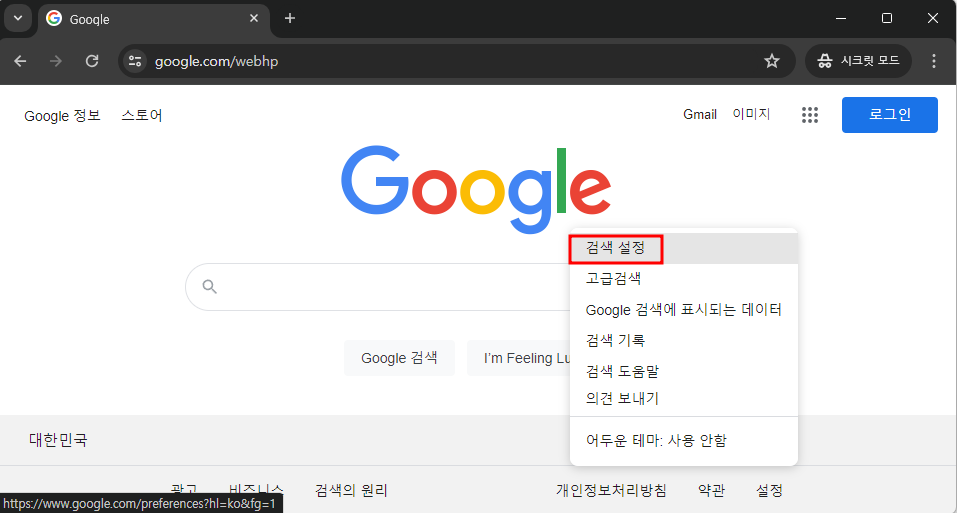This screenshot has height=513, width=957.
Task: Open 검색 도움말 from the menu
Action: coord(683,371)
